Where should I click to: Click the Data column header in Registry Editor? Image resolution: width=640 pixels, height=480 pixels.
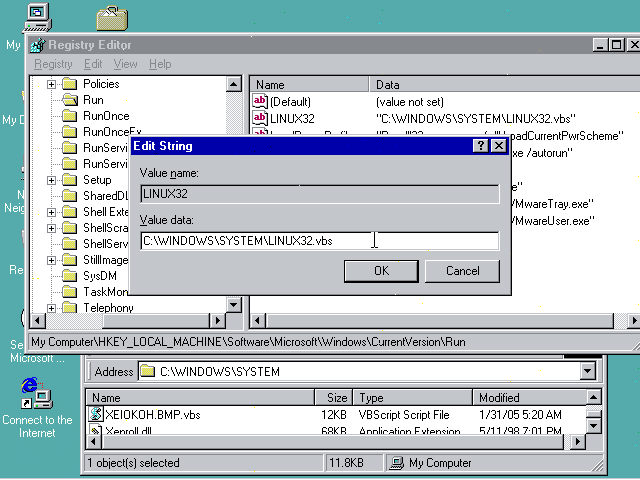click(x=504, y=85)
